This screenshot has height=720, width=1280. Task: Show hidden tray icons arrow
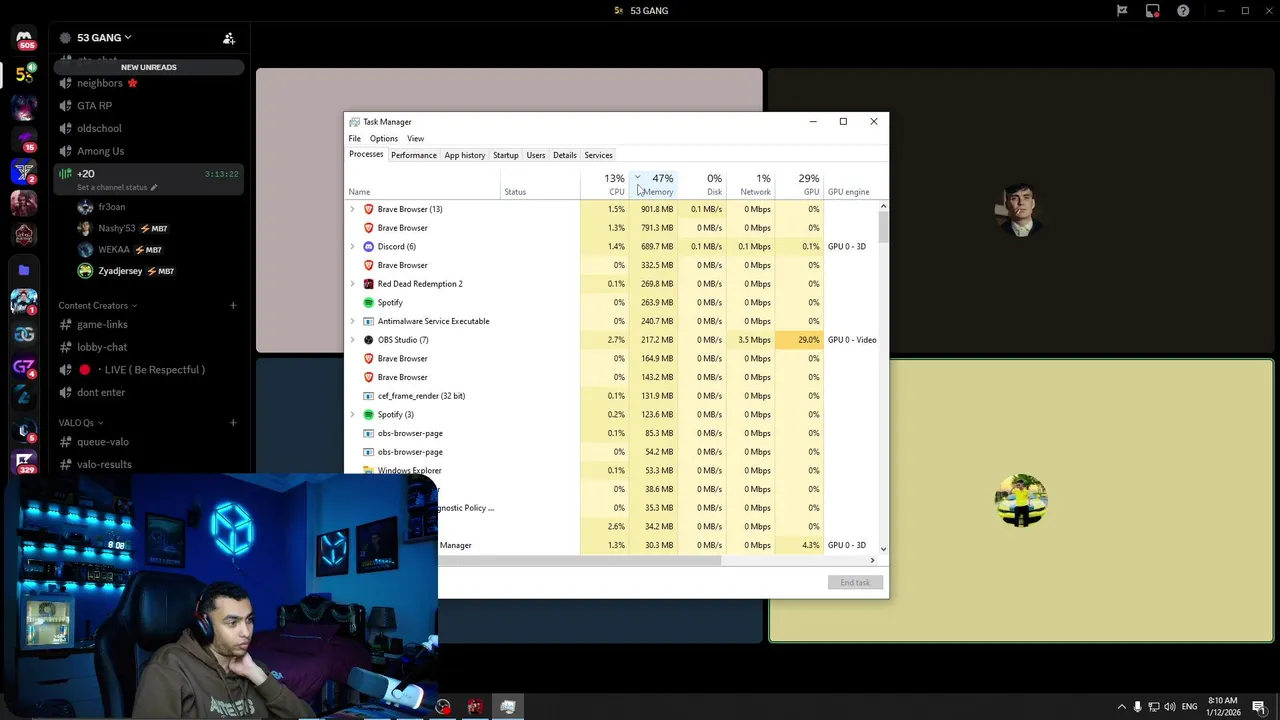pyautogui.click(x=1121, y=707)
